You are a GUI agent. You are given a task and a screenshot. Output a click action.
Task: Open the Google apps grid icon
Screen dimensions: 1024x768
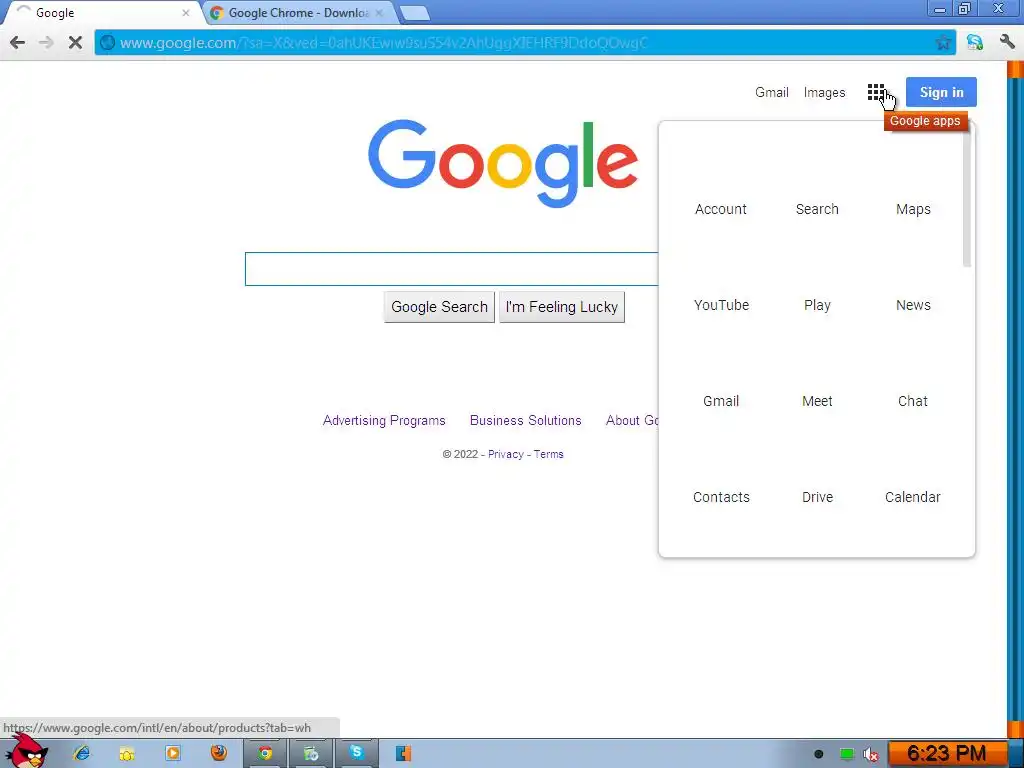coord(876,92)
